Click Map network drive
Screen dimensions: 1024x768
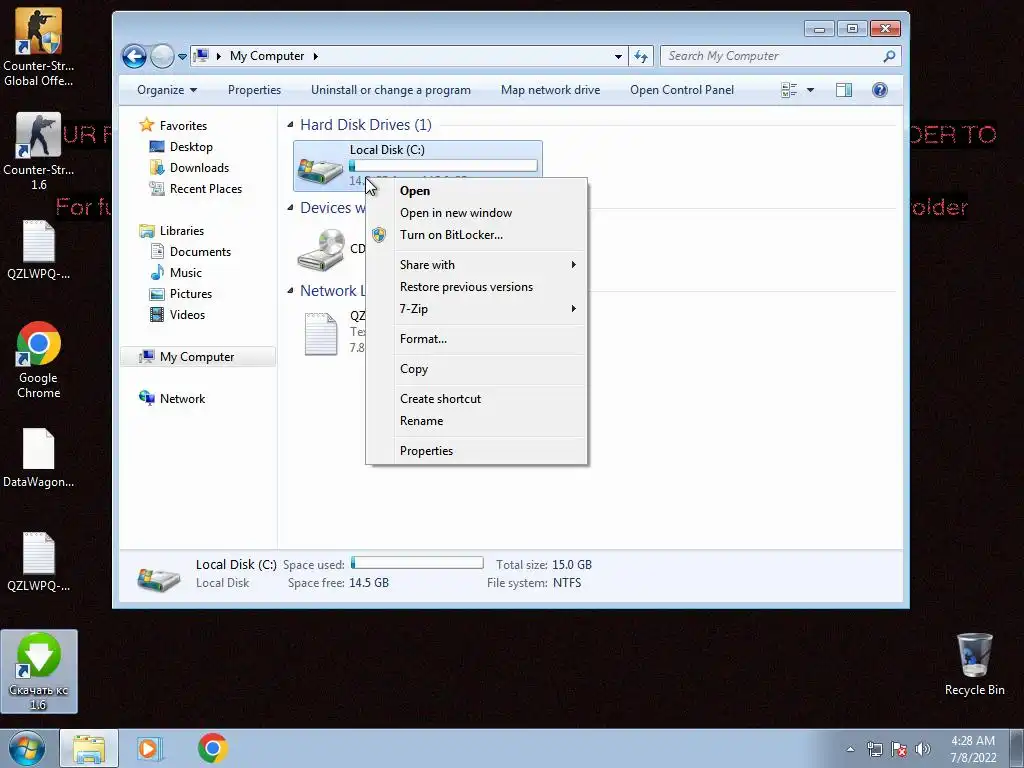pyautogui.click(x=550, y=90)
